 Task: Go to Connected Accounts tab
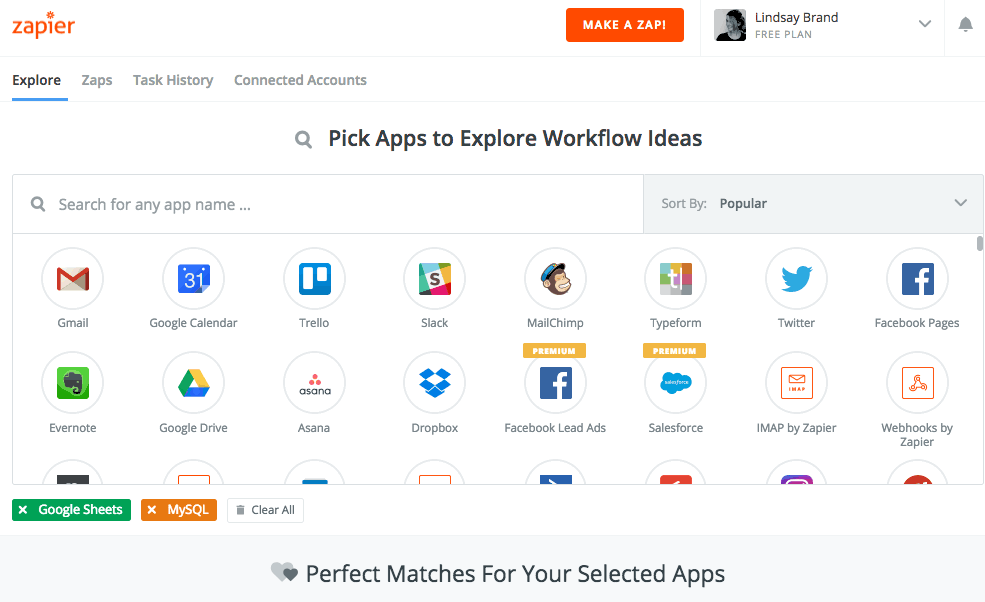click(300, 80)
